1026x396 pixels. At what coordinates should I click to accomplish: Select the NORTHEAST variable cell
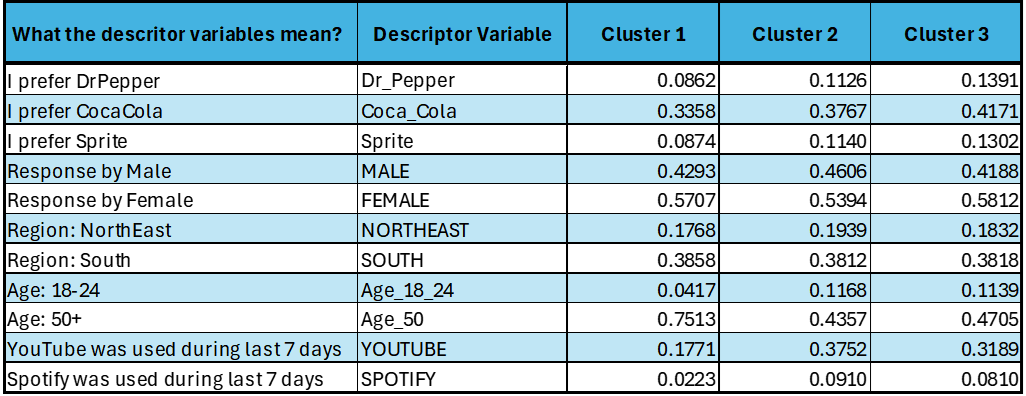(x=462, y=230)
